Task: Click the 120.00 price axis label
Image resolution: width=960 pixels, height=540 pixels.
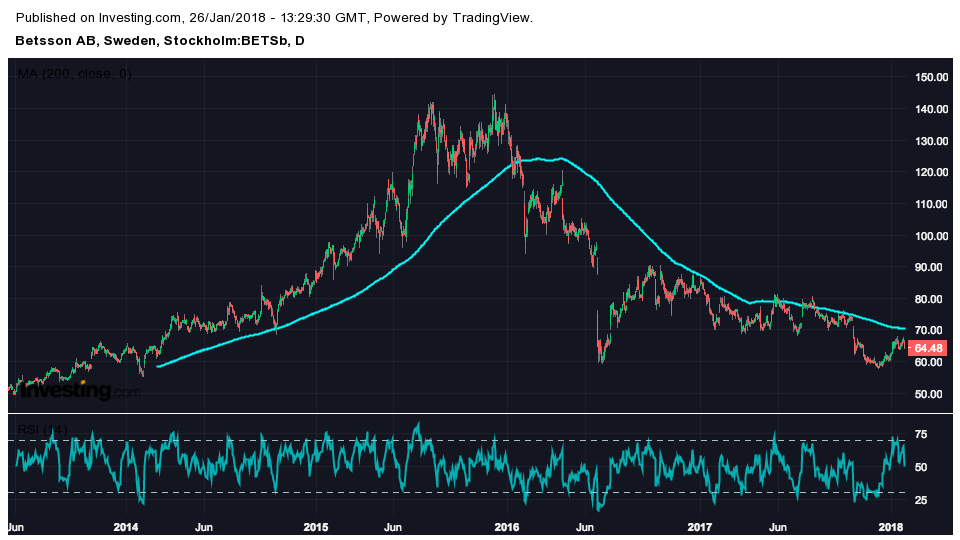Action: click(x=931, y=172)
